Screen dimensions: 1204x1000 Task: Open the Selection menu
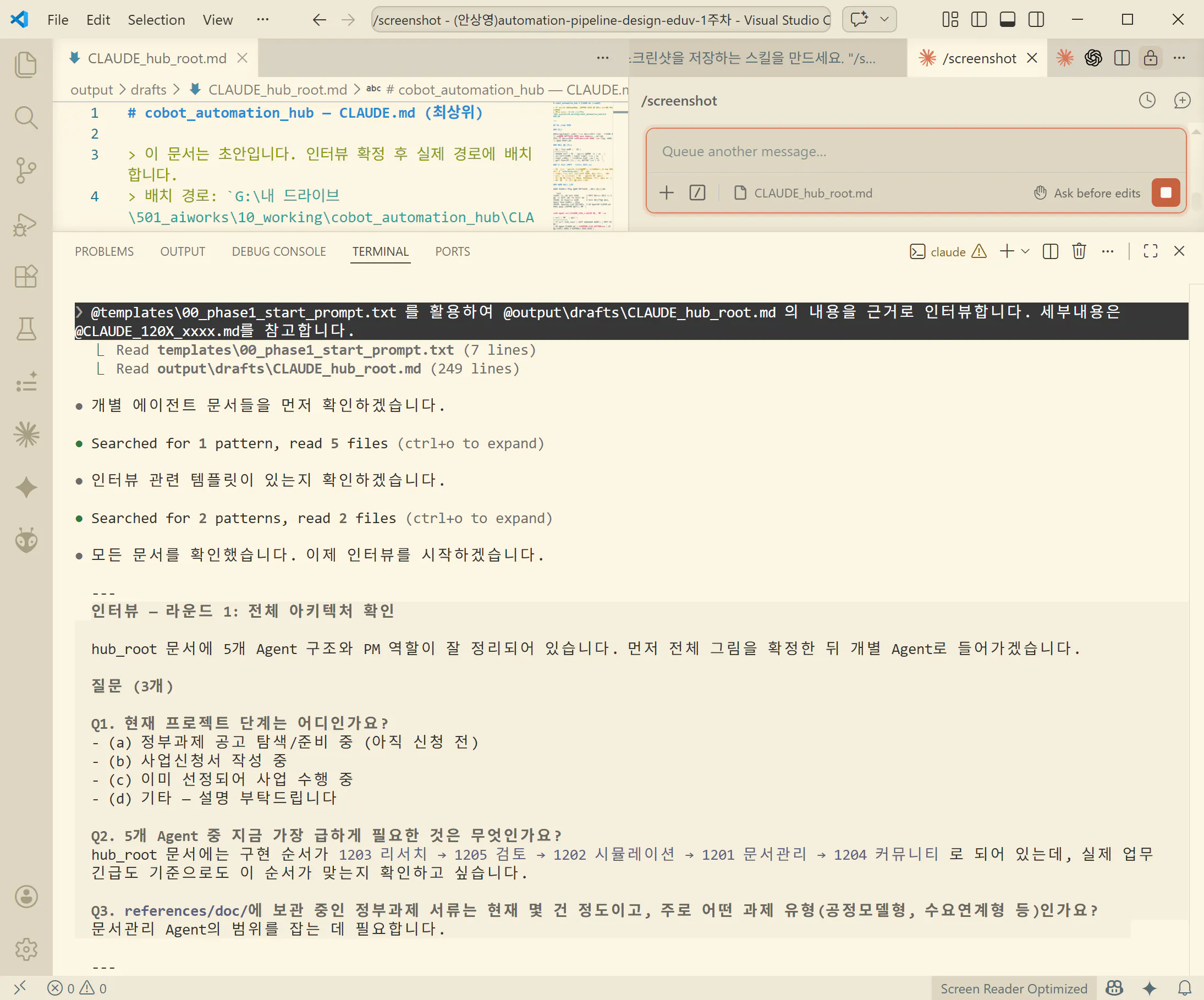pyautogui.click(x=156, y=19)
